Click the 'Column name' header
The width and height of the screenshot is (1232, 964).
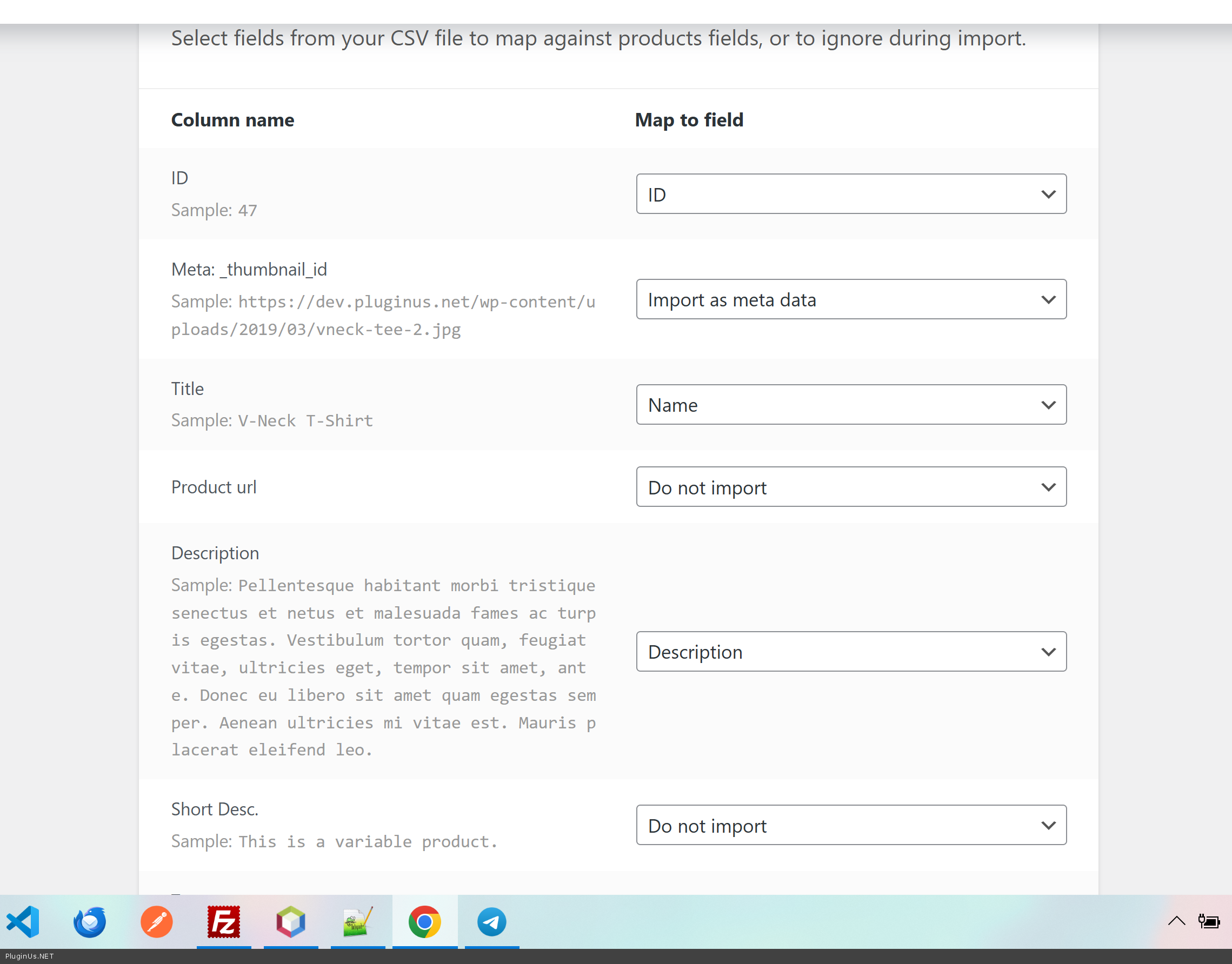click(232, 120)
